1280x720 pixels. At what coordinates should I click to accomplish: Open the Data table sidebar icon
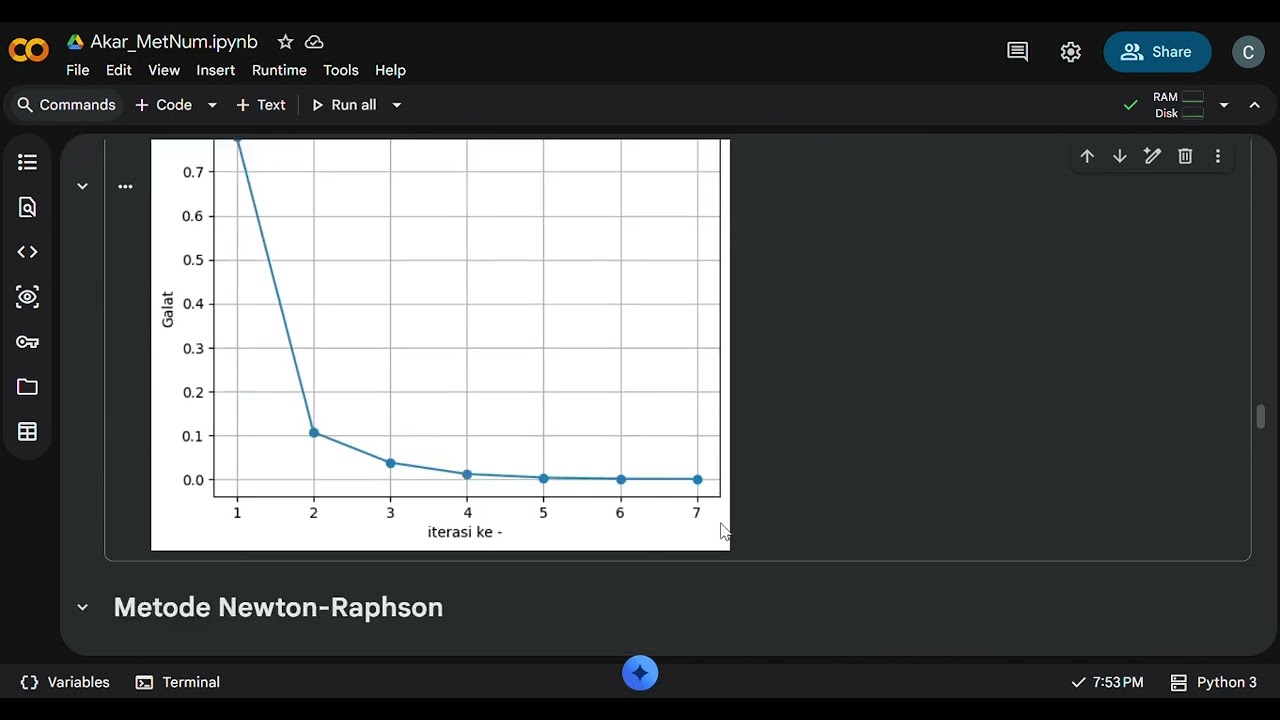27,432
